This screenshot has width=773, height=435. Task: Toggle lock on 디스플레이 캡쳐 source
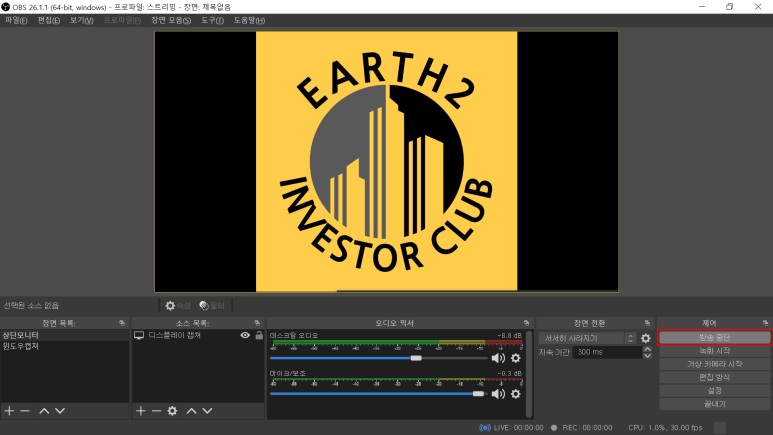point(259,335)
